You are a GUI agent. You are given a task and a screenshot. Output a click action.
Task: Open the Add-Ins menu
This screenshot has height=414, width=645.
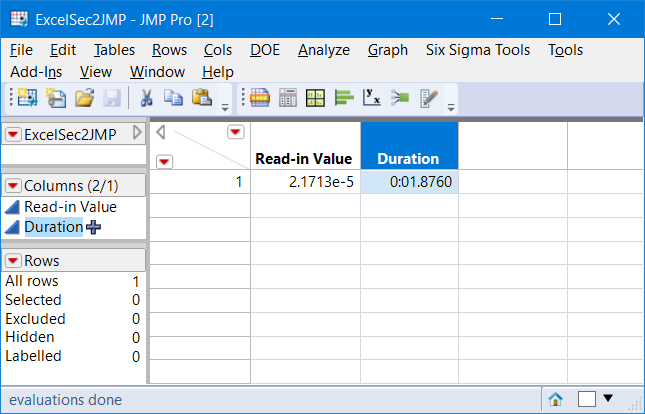point(36,72)
